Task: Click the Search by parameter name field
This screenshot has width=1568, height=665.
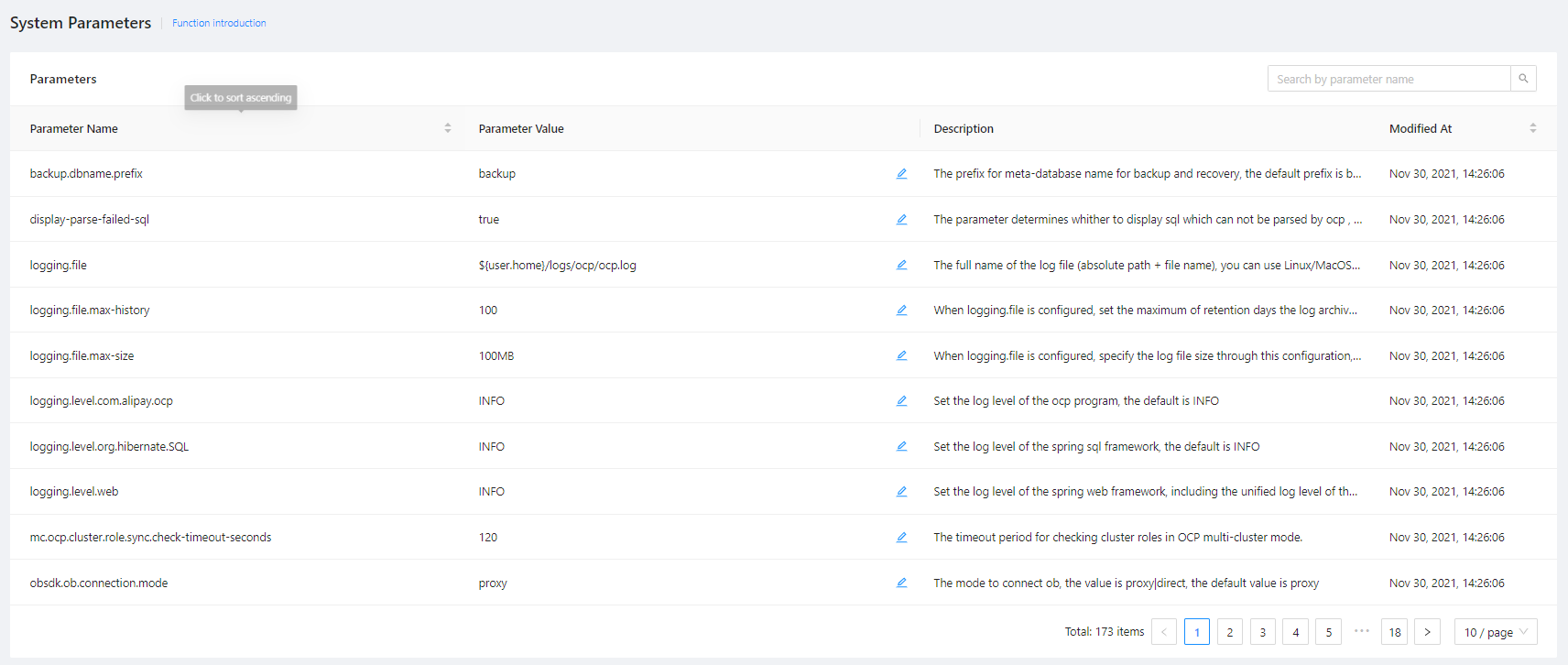Action: click(1388, 79)
